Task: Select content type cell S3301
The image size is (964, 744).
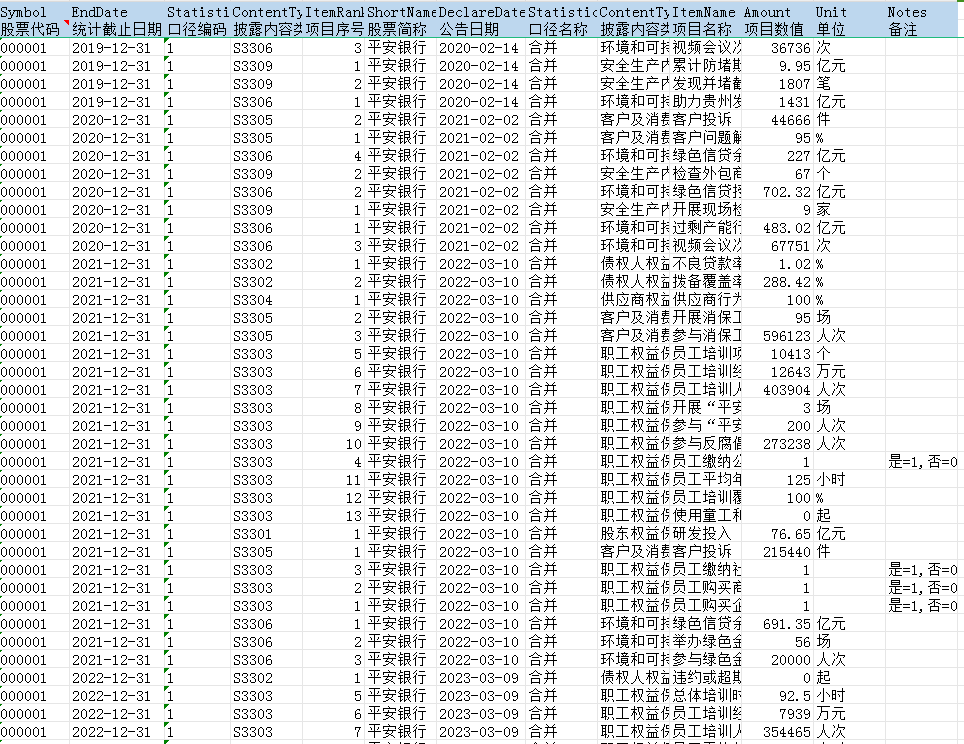Action: (267, 534)
